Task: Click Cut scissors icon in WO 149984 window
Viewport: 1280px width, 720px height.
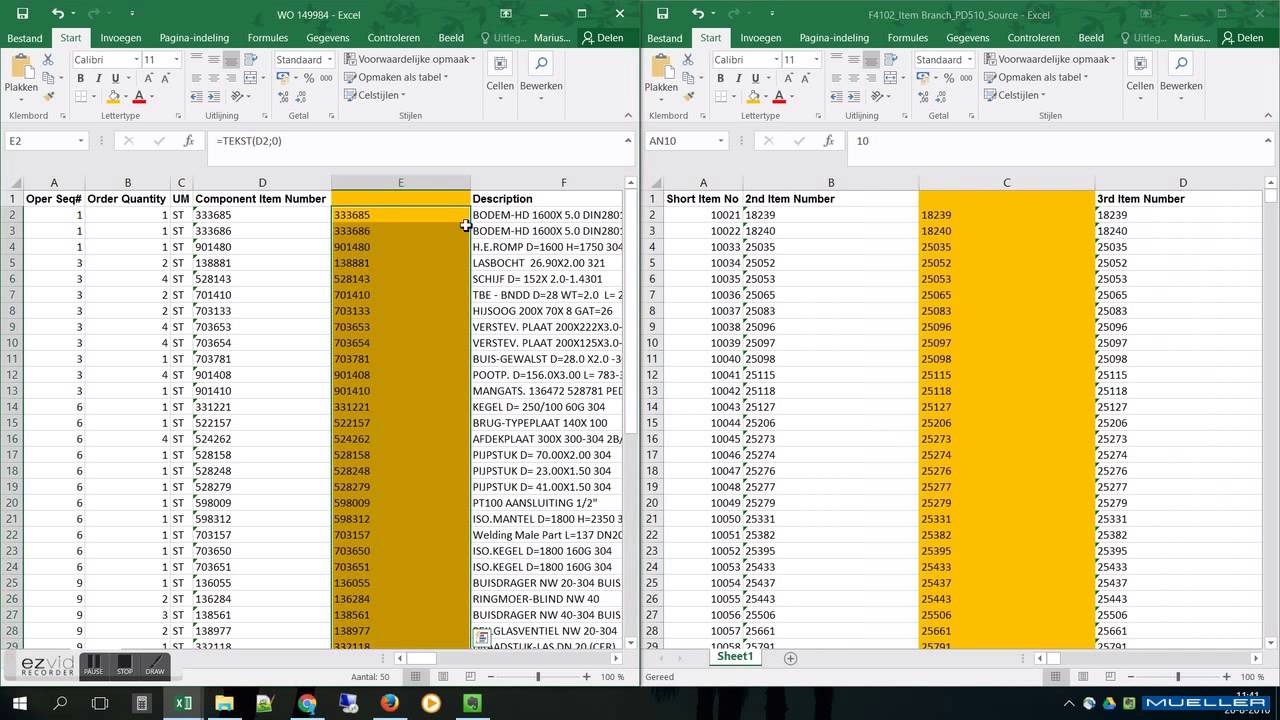Action: (x=47, y=60)
